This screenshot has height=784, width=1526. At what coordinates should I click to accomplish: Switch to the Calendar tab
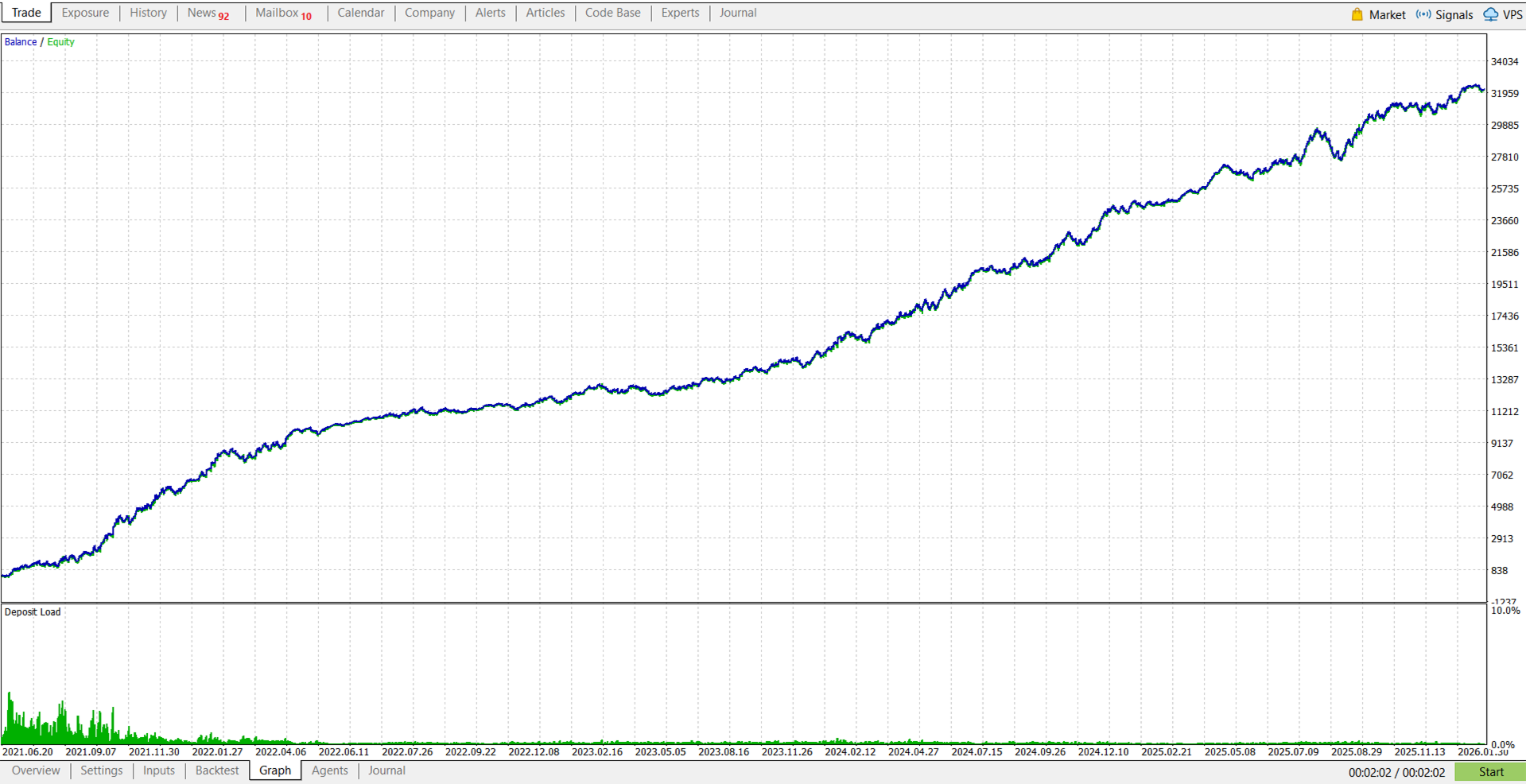[360, 13]
